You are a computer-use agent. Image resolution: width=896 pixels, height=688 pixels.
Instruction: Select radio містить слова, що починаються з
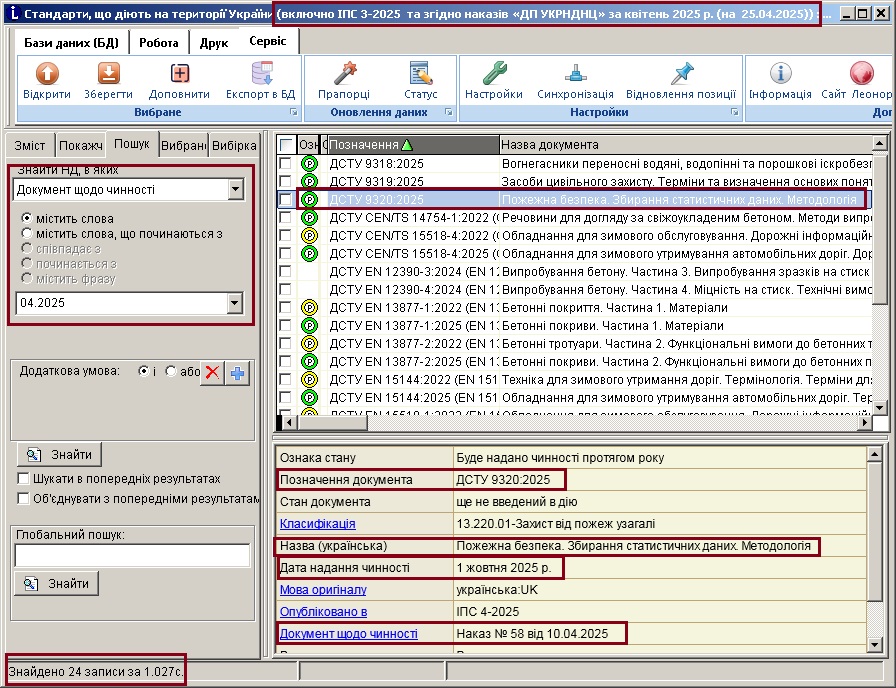tap(26, 233)
